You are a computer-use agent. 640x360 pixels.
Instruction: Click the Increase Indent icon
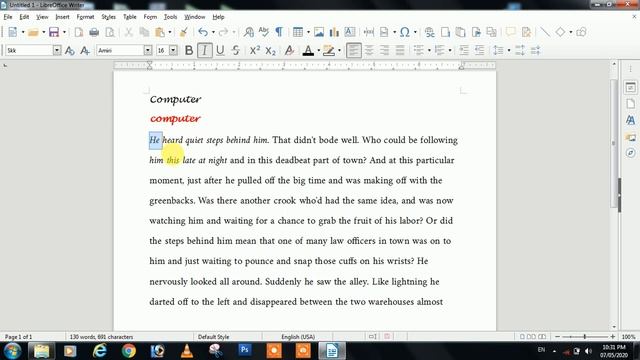[x=464, y=50]
